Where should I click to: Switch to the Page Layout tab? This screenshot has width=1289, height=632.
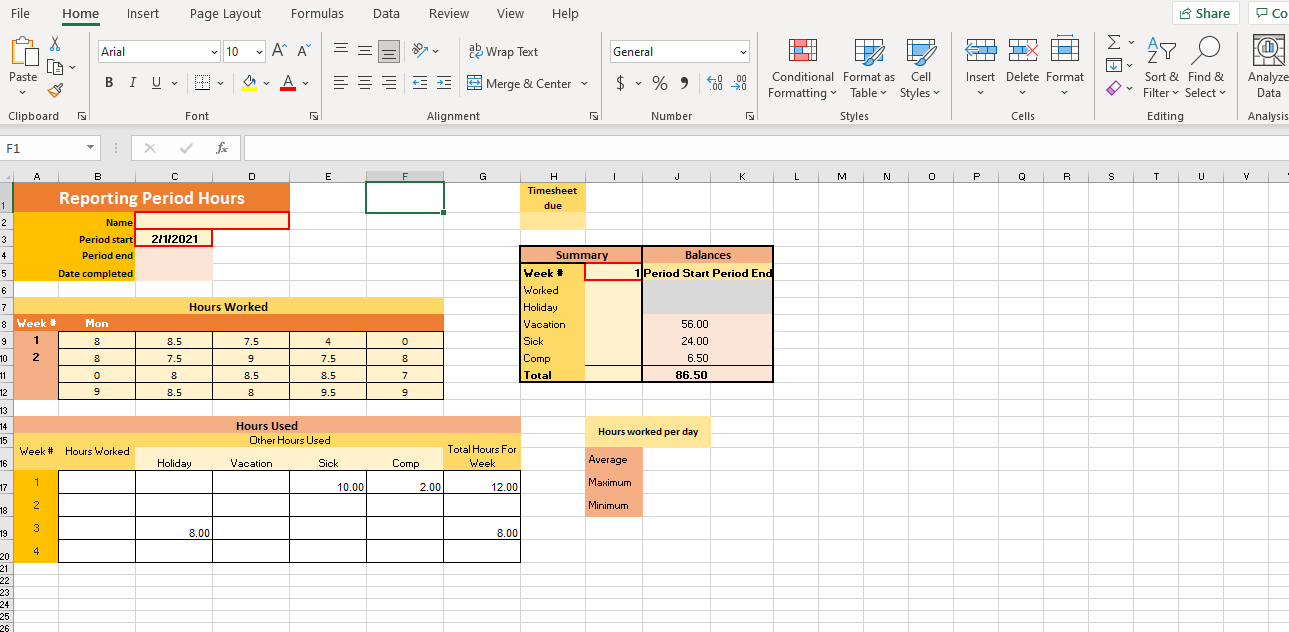[225, 13]
